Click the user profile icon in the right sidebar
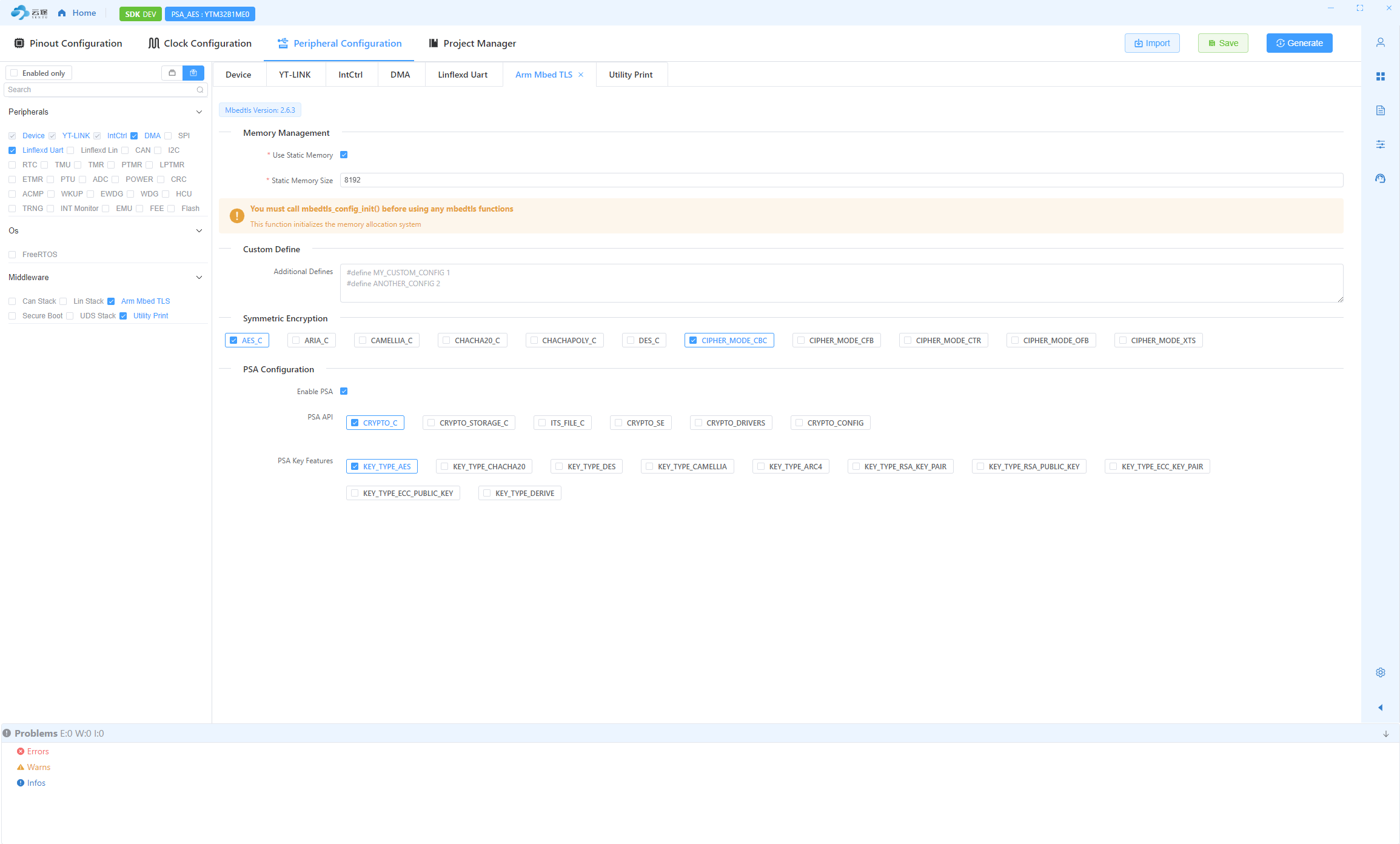The image size is (1400, 844). point(1381,42)
